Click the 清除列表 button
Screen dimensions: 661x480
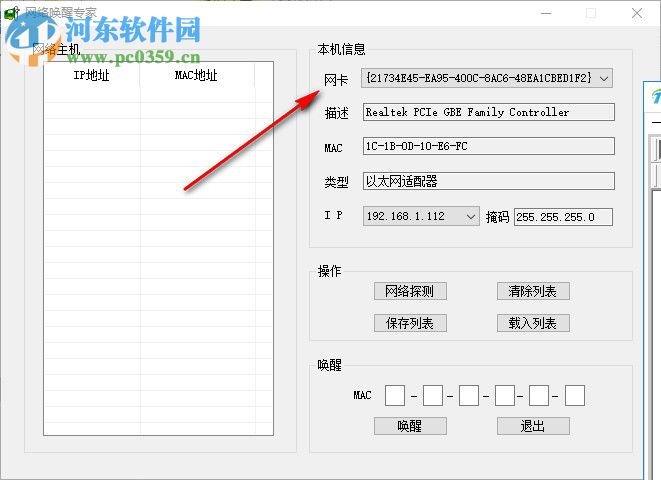coord(533,291)
